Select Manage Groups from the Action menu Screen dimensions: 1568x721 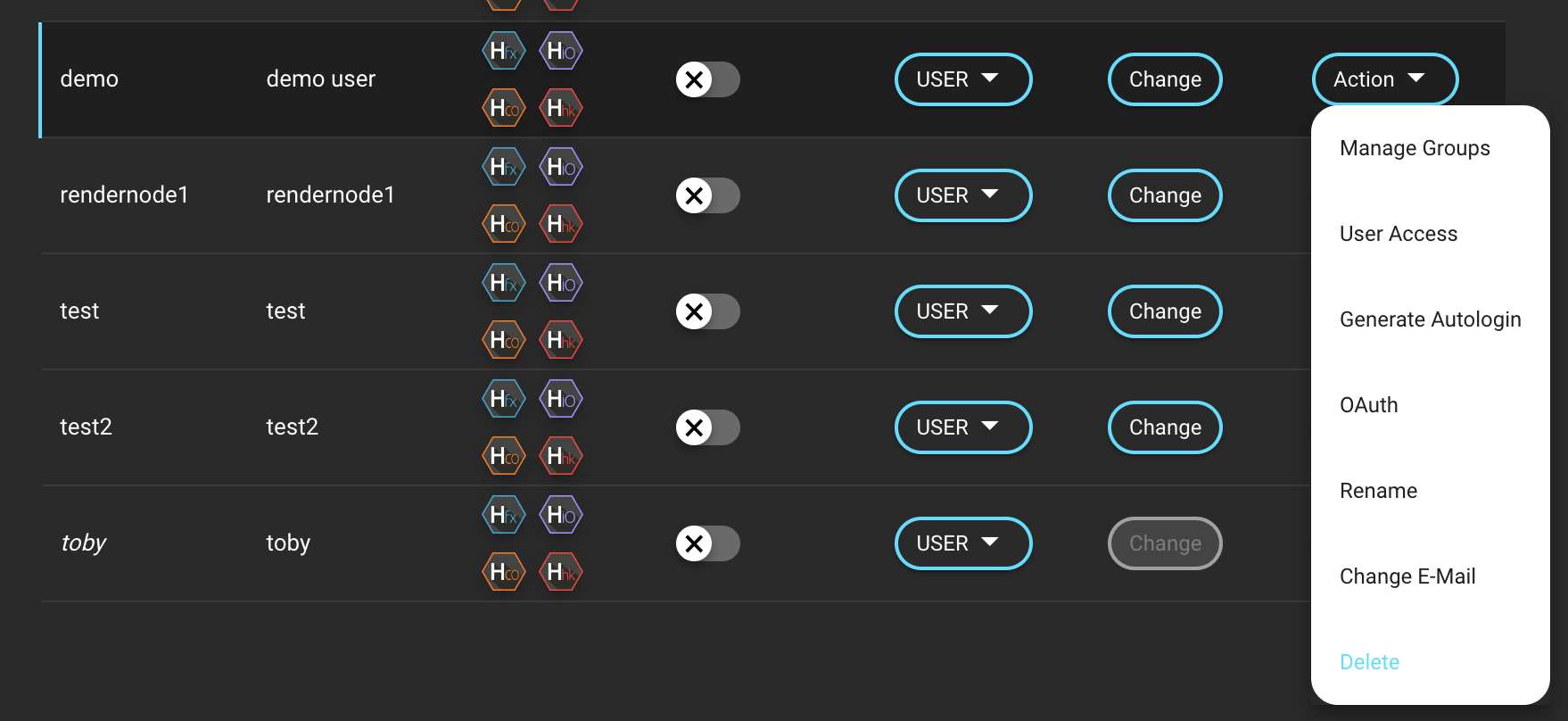point(1415,148)
